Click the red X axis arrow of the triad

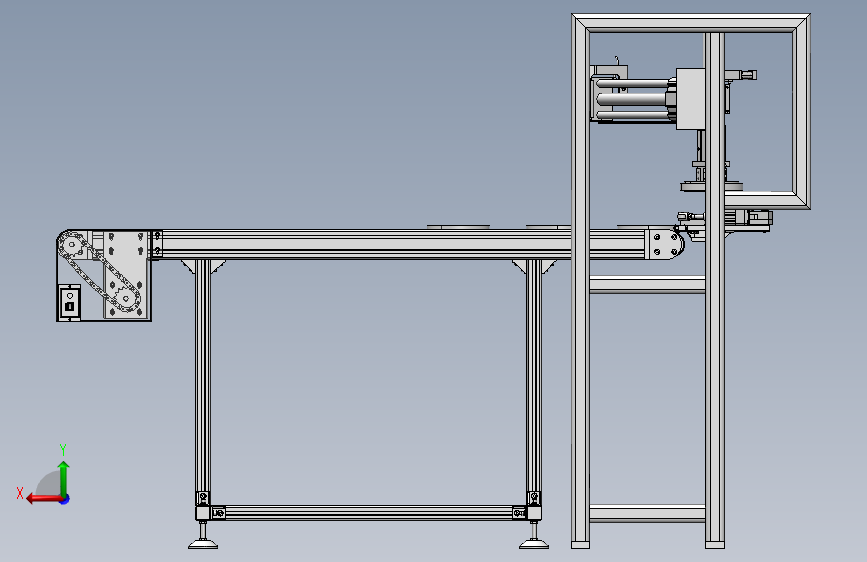point(44,498)
